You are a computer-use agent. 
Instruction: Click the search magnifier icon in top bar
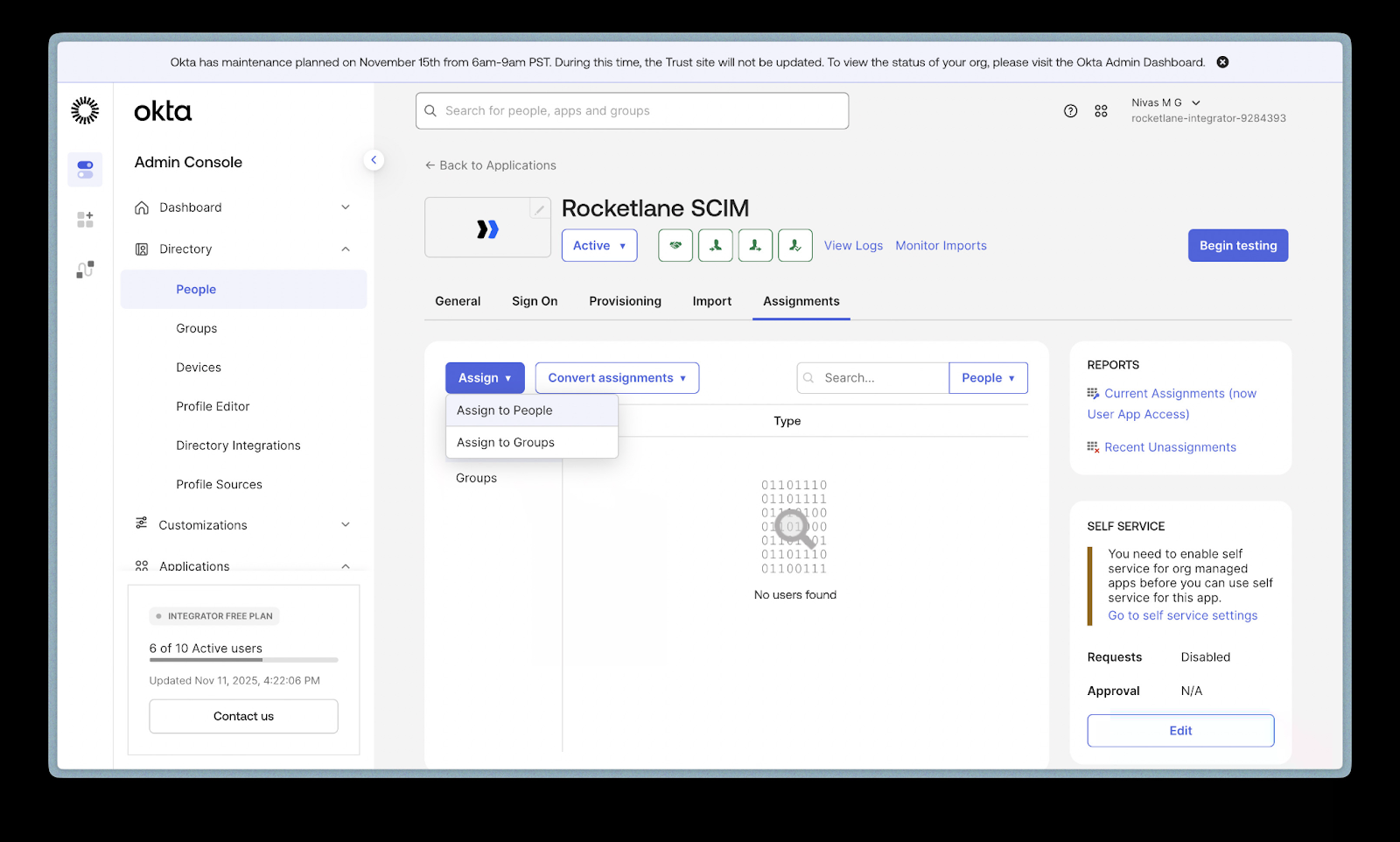(430, 111)
